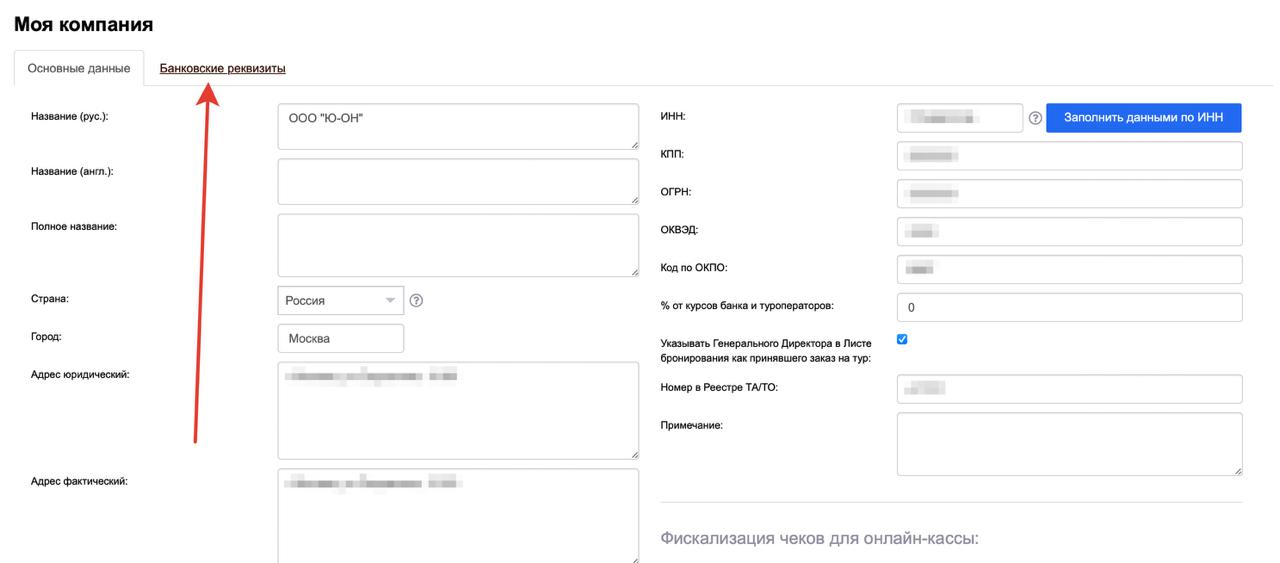Click the ОКВЭД input field
The width and height of the screenshot is (1280, 563).
click(1069, 231)
